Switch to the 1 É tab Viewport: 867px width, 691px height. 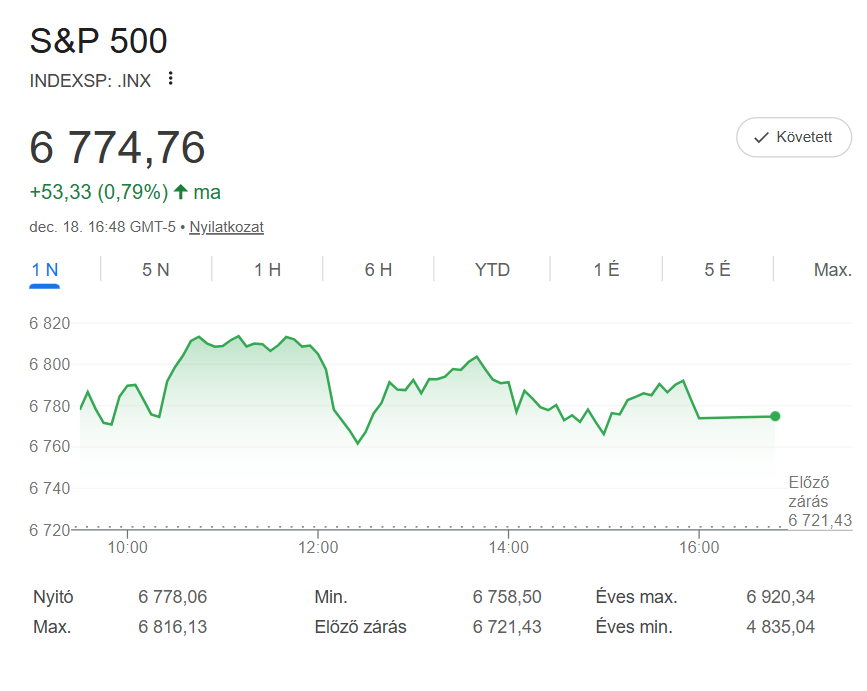point(606,270)
